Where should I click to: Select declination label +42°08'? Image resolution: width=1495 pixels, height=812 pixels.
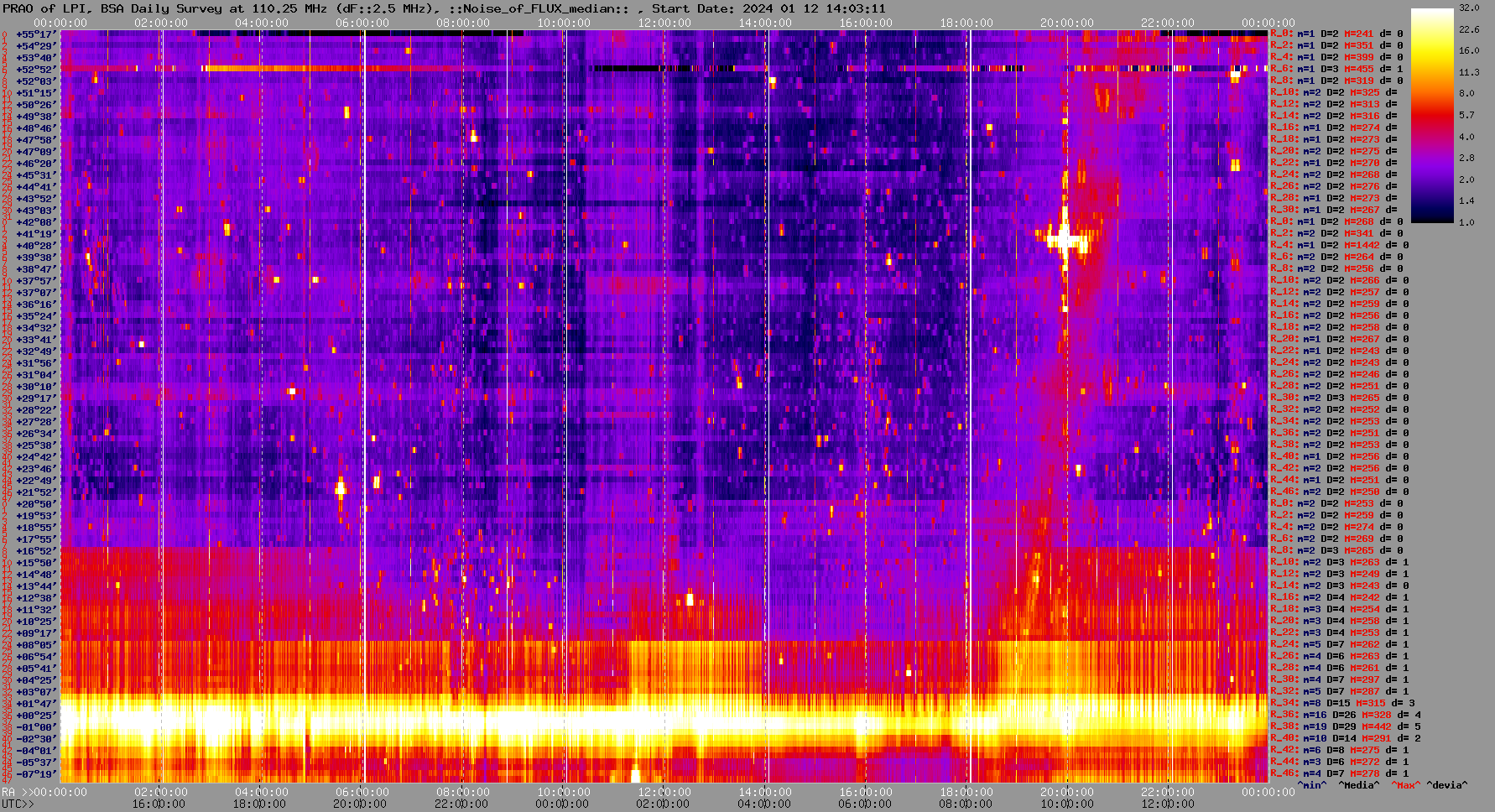tap(36, 222)
